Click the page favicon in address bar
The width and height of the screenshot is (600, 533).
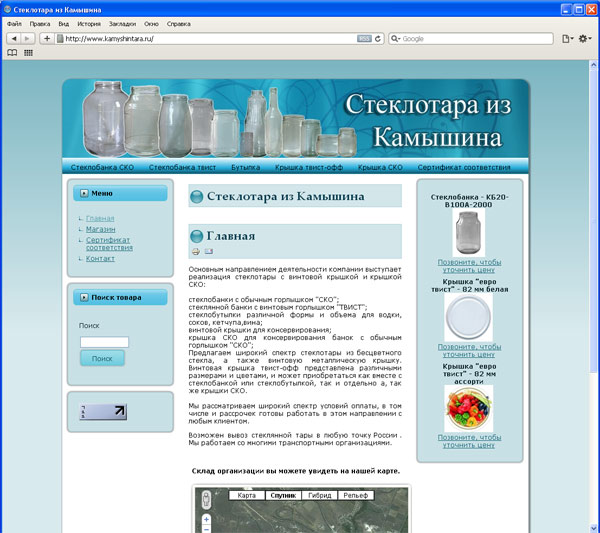[x=60, y=39]
